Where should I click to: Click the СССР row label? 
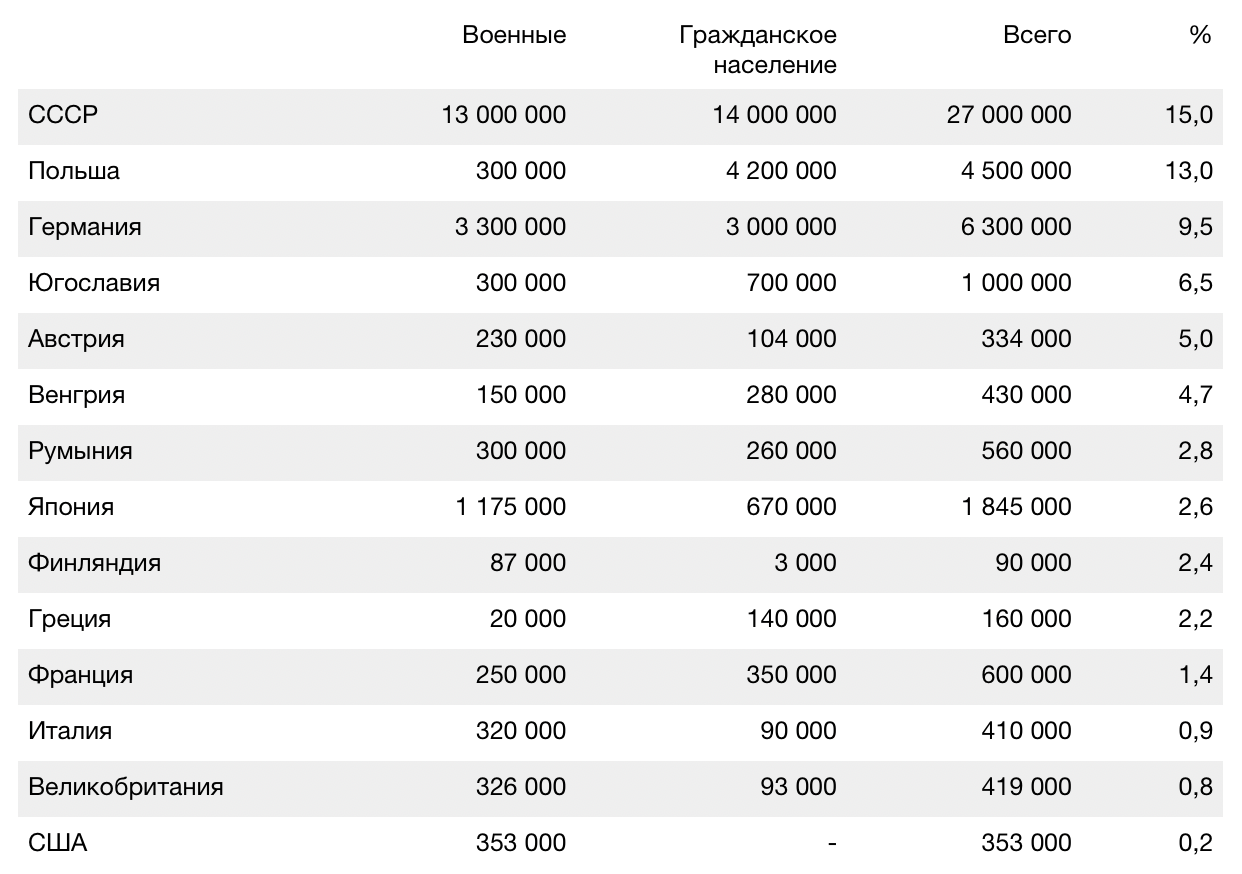point(63,115)
